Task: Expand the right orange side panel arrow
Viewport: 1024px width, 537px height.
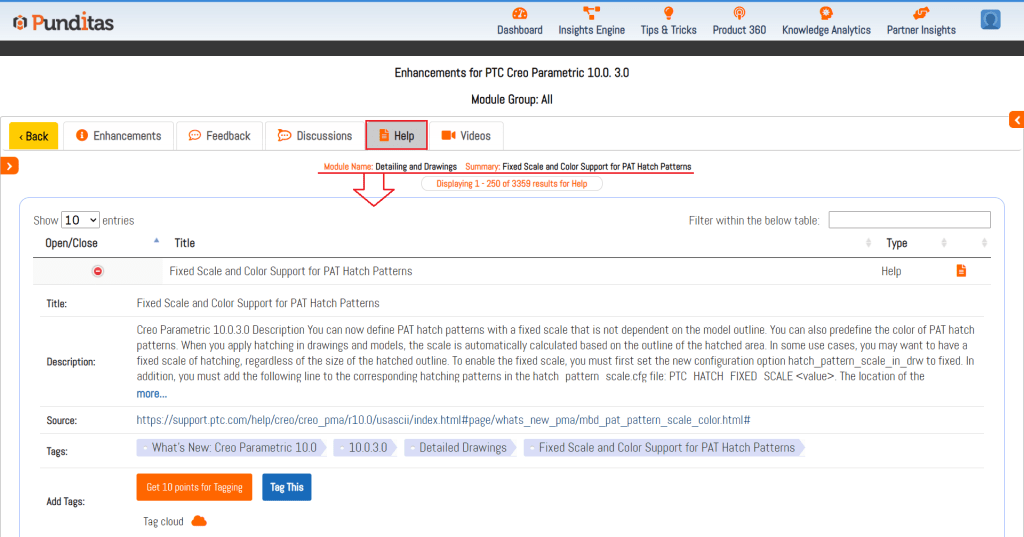Action: click(x=1016, y=120)
